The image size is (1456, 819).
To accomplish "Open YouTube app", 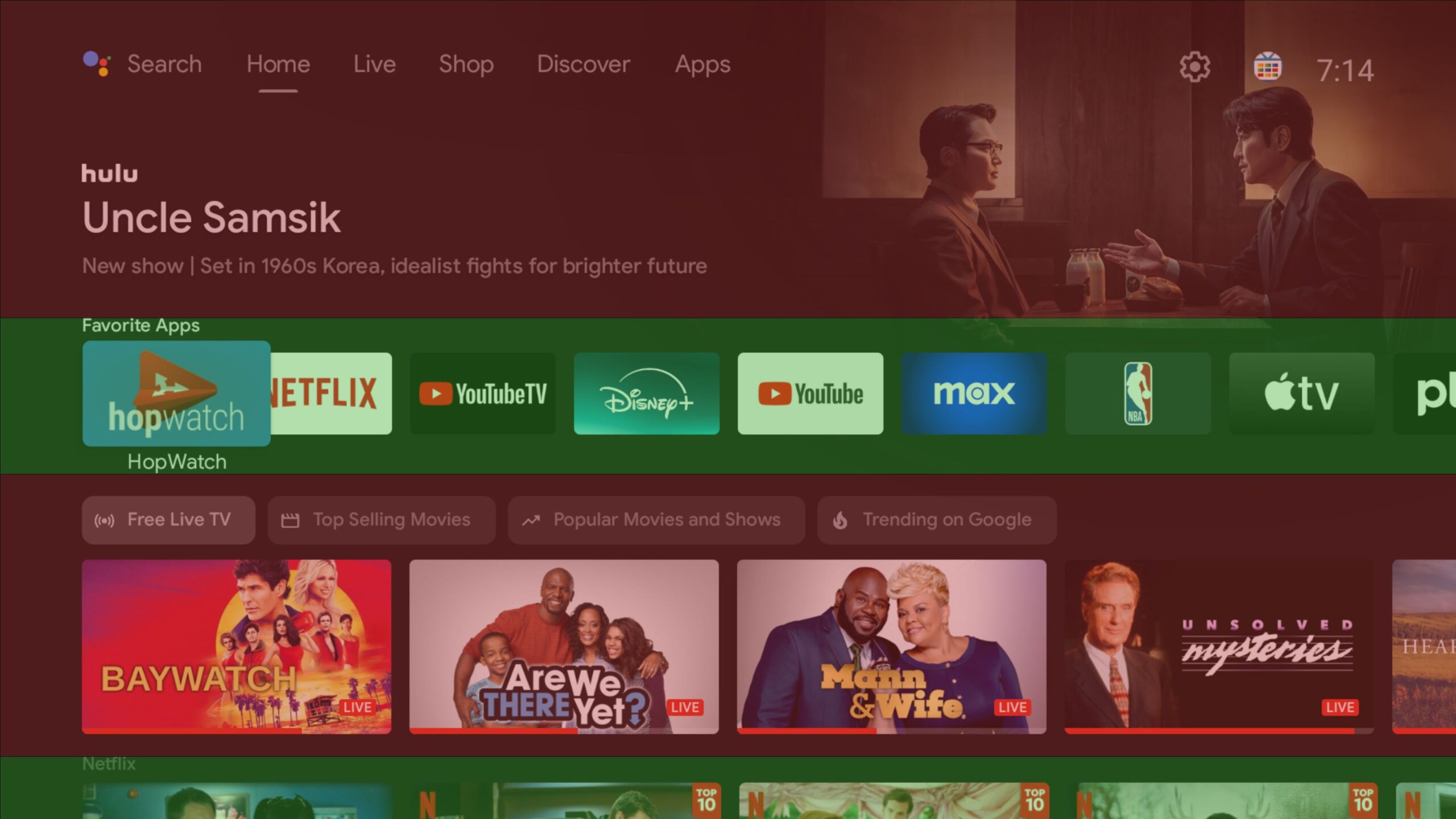I will coord(810,393).
